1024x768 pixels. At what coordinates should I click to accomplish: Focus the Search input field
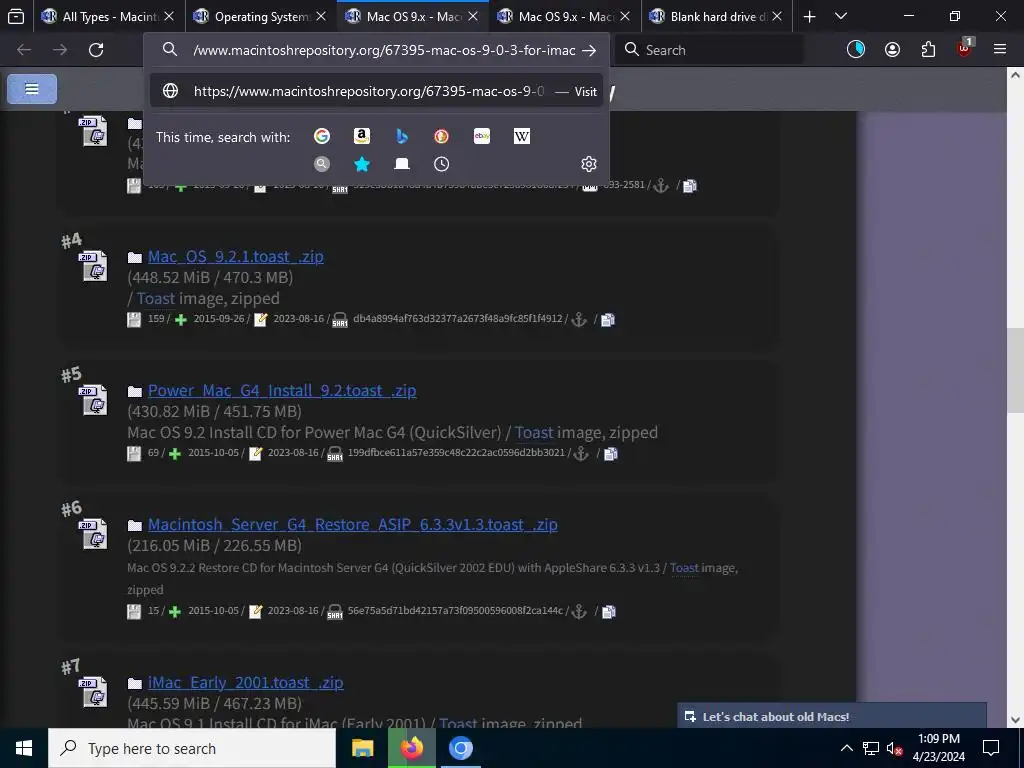coord(709,50)
